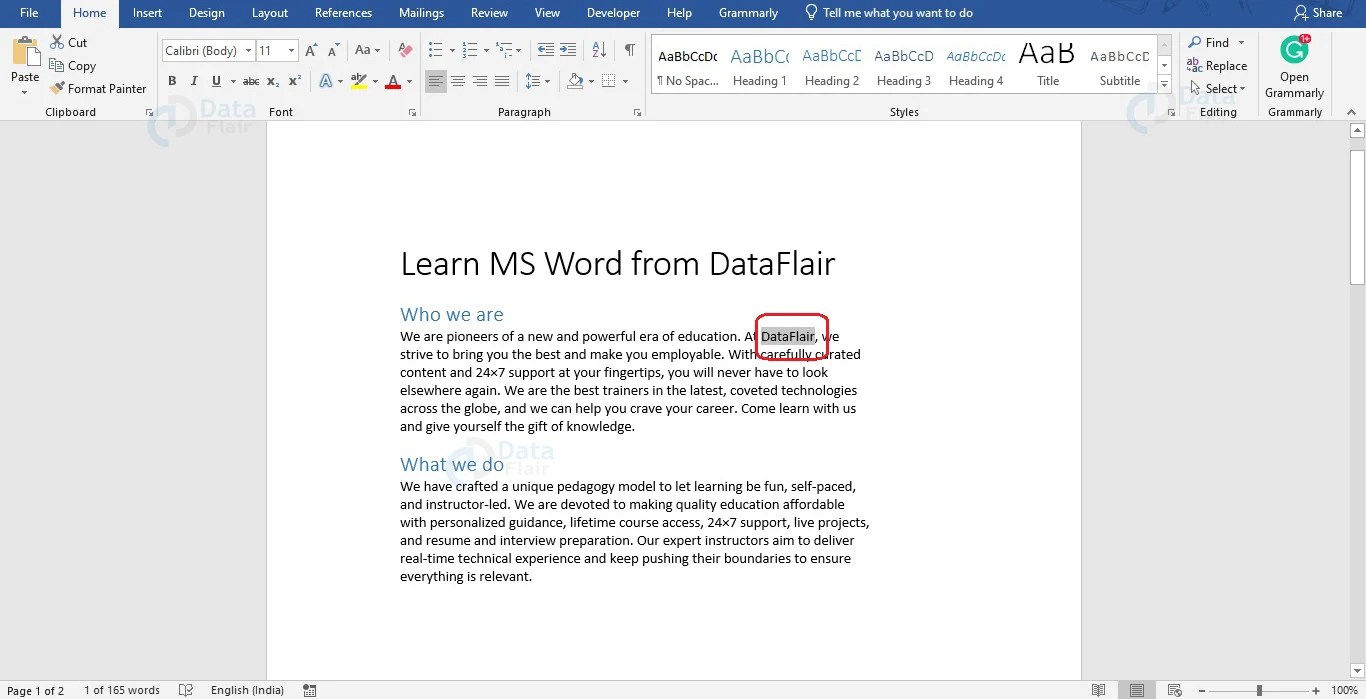Toggle Italic formatting
The width and height of the screenshot is (1366, 699).
[x=194, y=80]
